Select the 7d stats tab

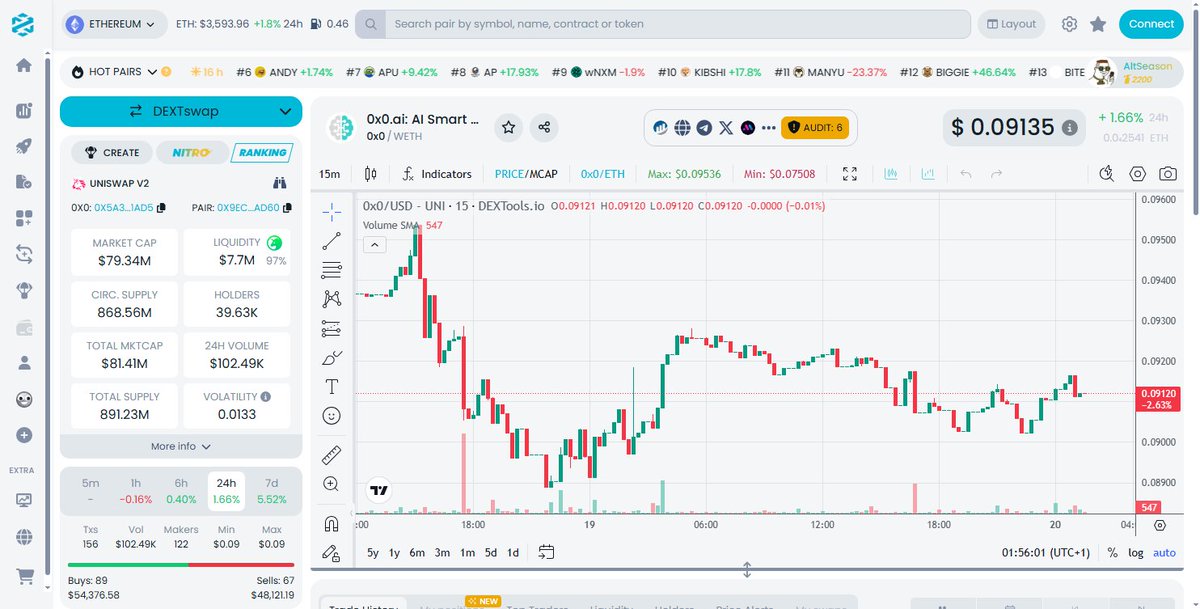271,491
